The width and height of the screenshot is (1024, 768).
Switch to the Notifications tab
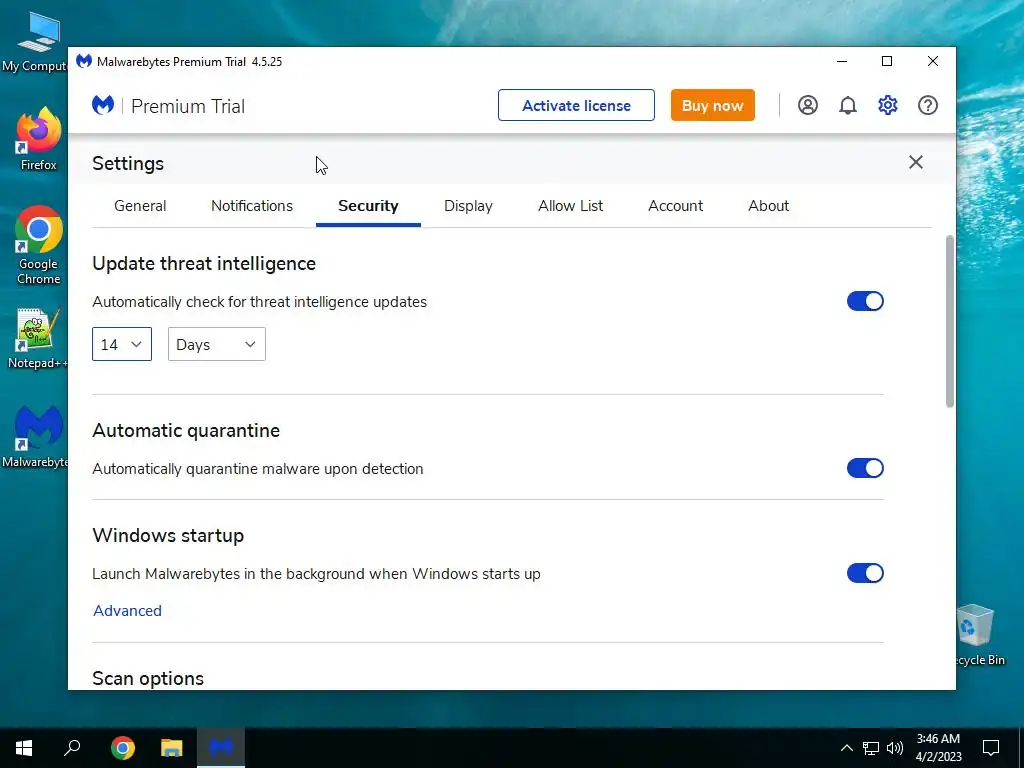click(x=252, y=206)
